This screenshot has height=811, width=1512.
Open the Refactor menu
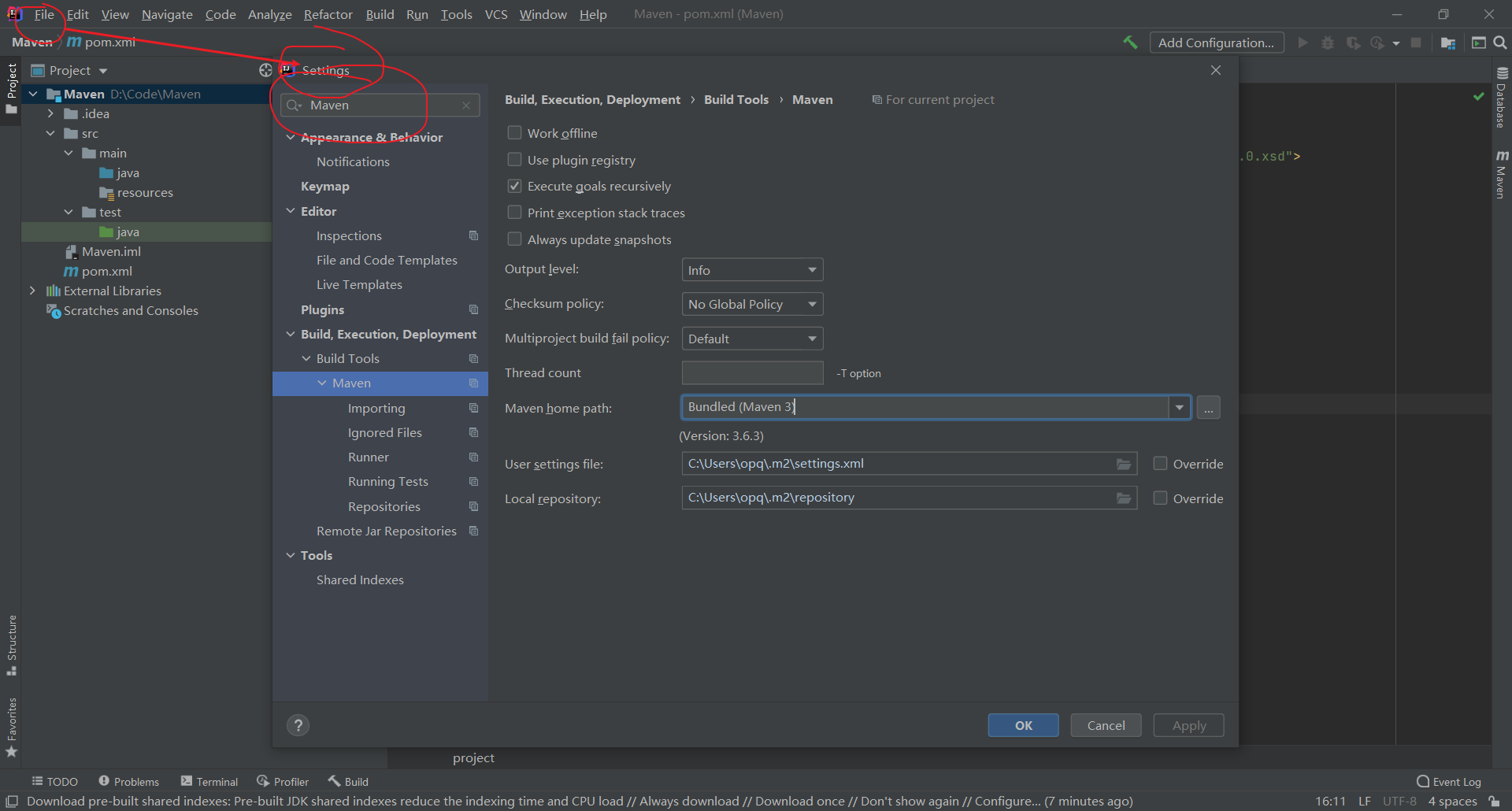[328, 14]
